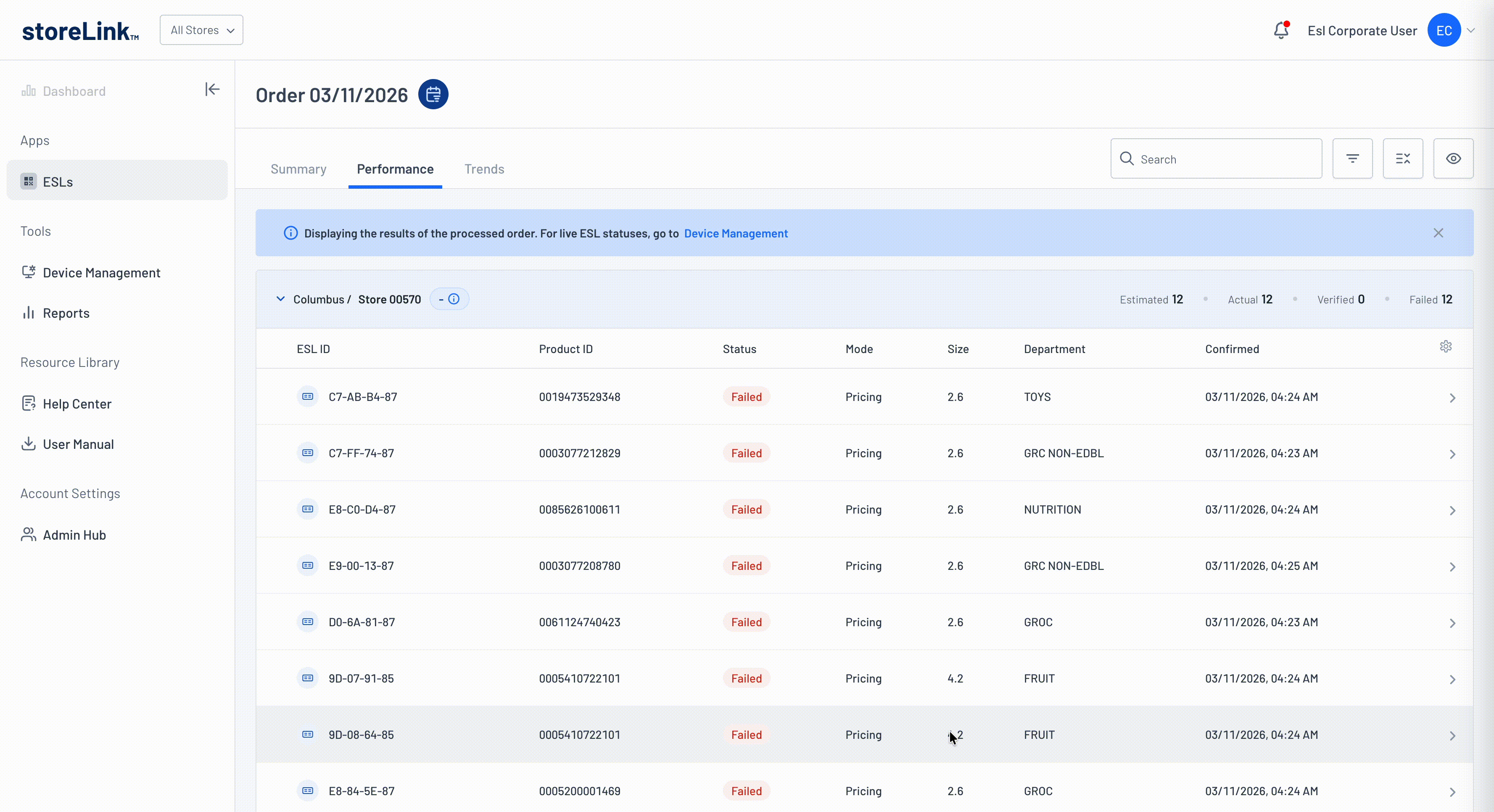Follow the Device Management link in banner
The width and height of the screenshot is (1494, 812).
[735, 233]
